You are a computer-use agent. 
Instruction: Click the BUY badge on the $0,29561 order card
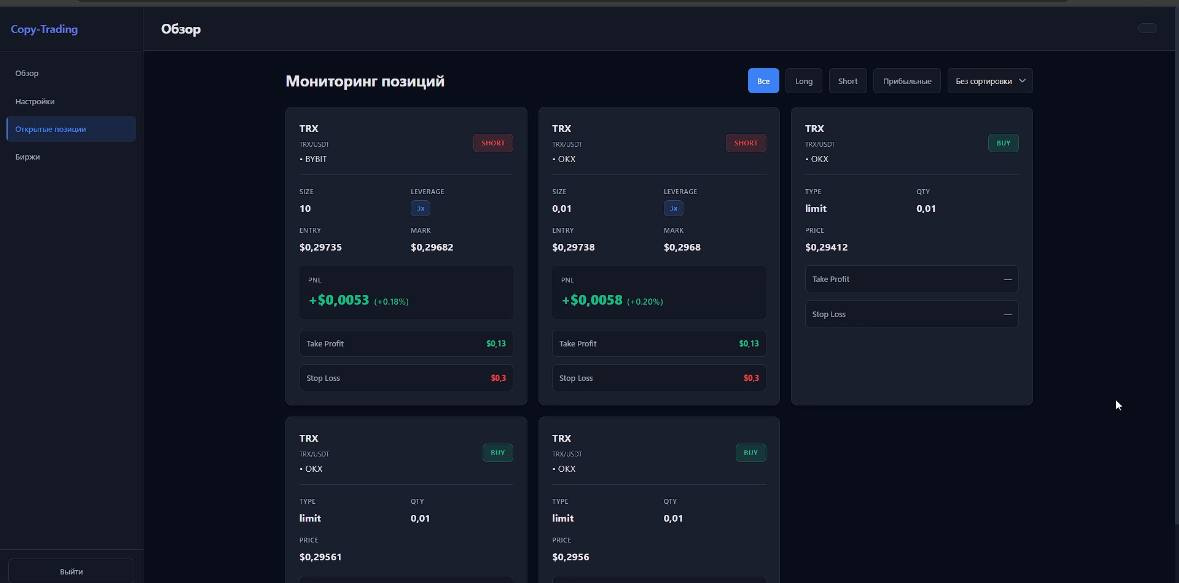click(x=498, y=453)
